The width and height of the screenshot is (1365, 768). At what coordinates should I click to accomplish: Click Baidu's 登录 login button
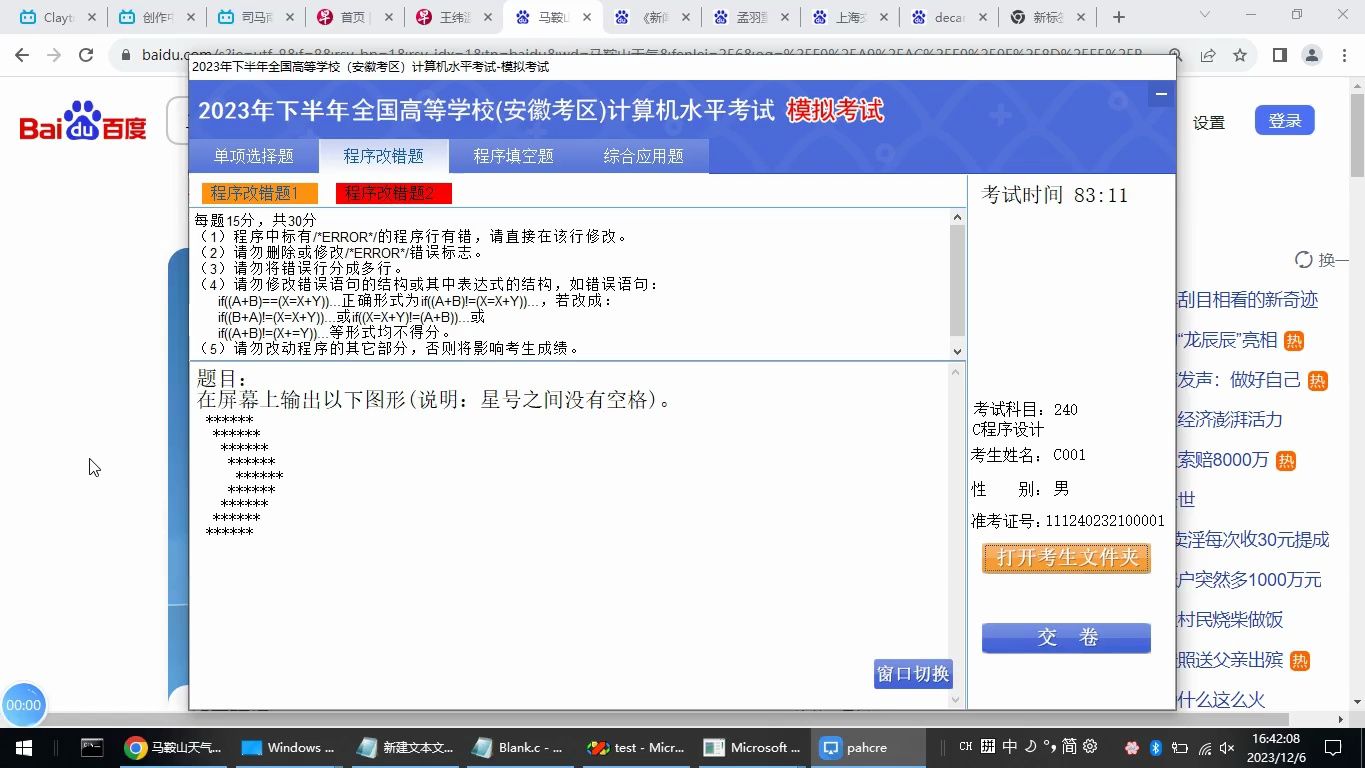pyautogui.click(x=1285, y=121)
